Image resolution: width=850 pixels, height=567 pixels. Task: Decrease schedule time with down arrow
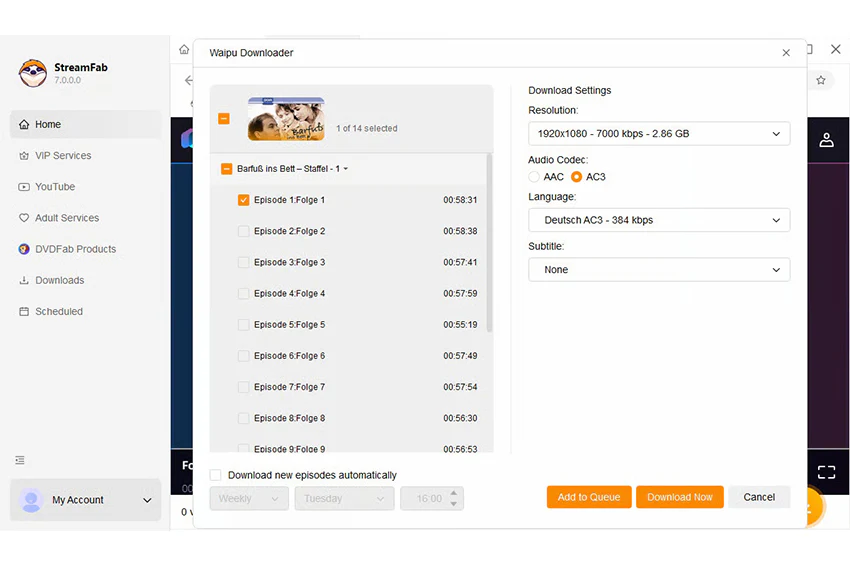click(x=454, y=505)
